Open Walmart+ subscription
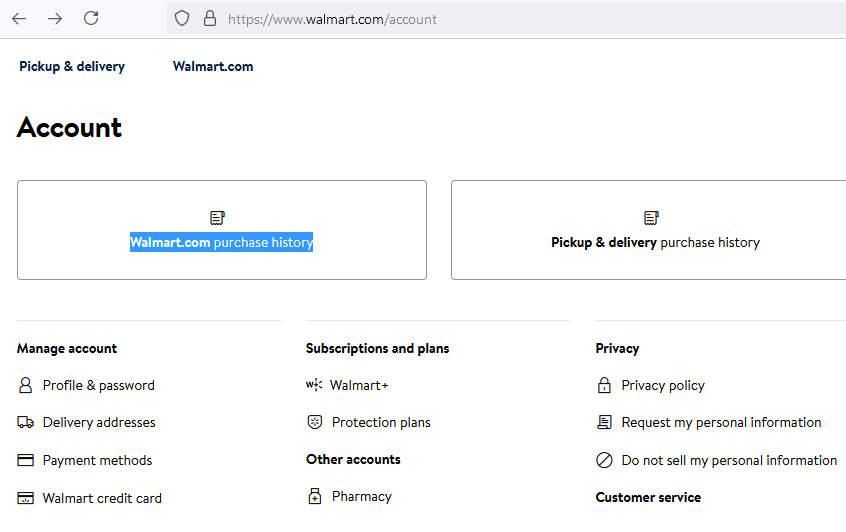Viewport: 846px width, 532px height. (x=359, y=385)
